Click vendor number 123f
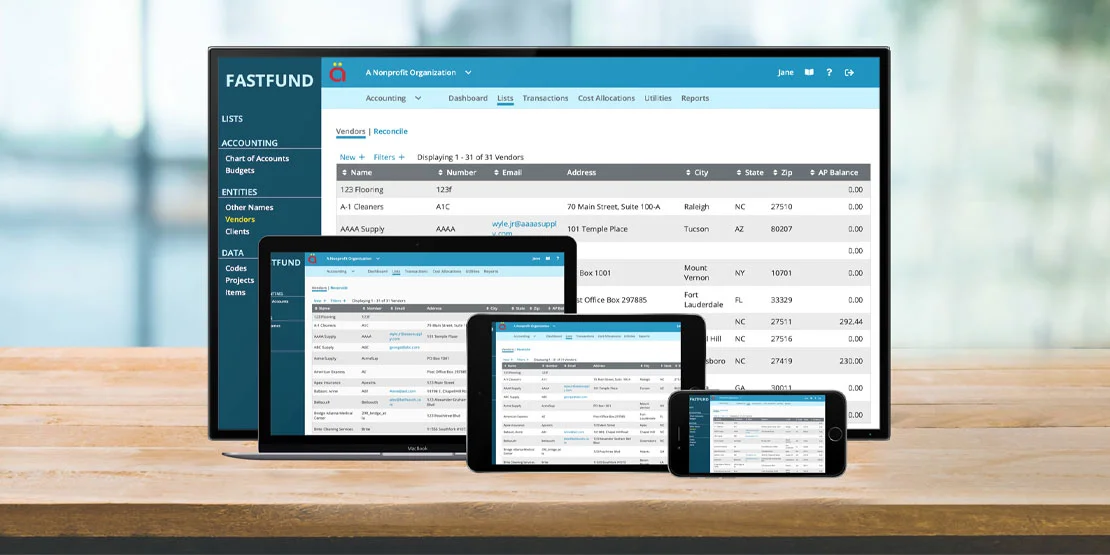The height and width of the screenshot is (555, 1110). pos(445,190)
